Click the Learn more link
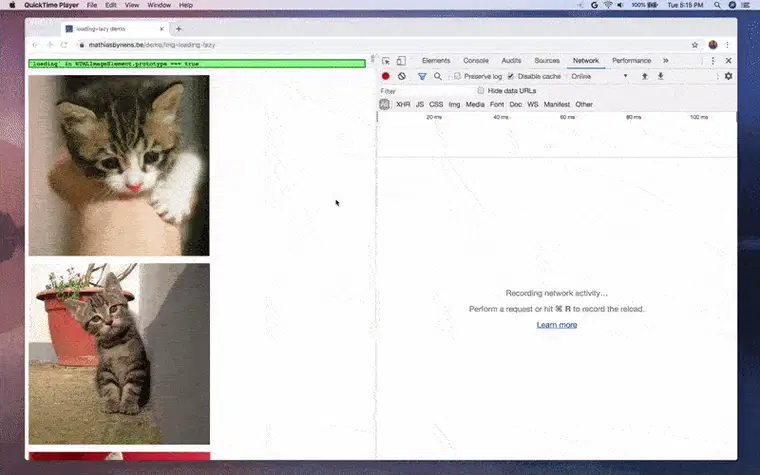The height and width of the screenshot is (475, 760). (556, 325)
